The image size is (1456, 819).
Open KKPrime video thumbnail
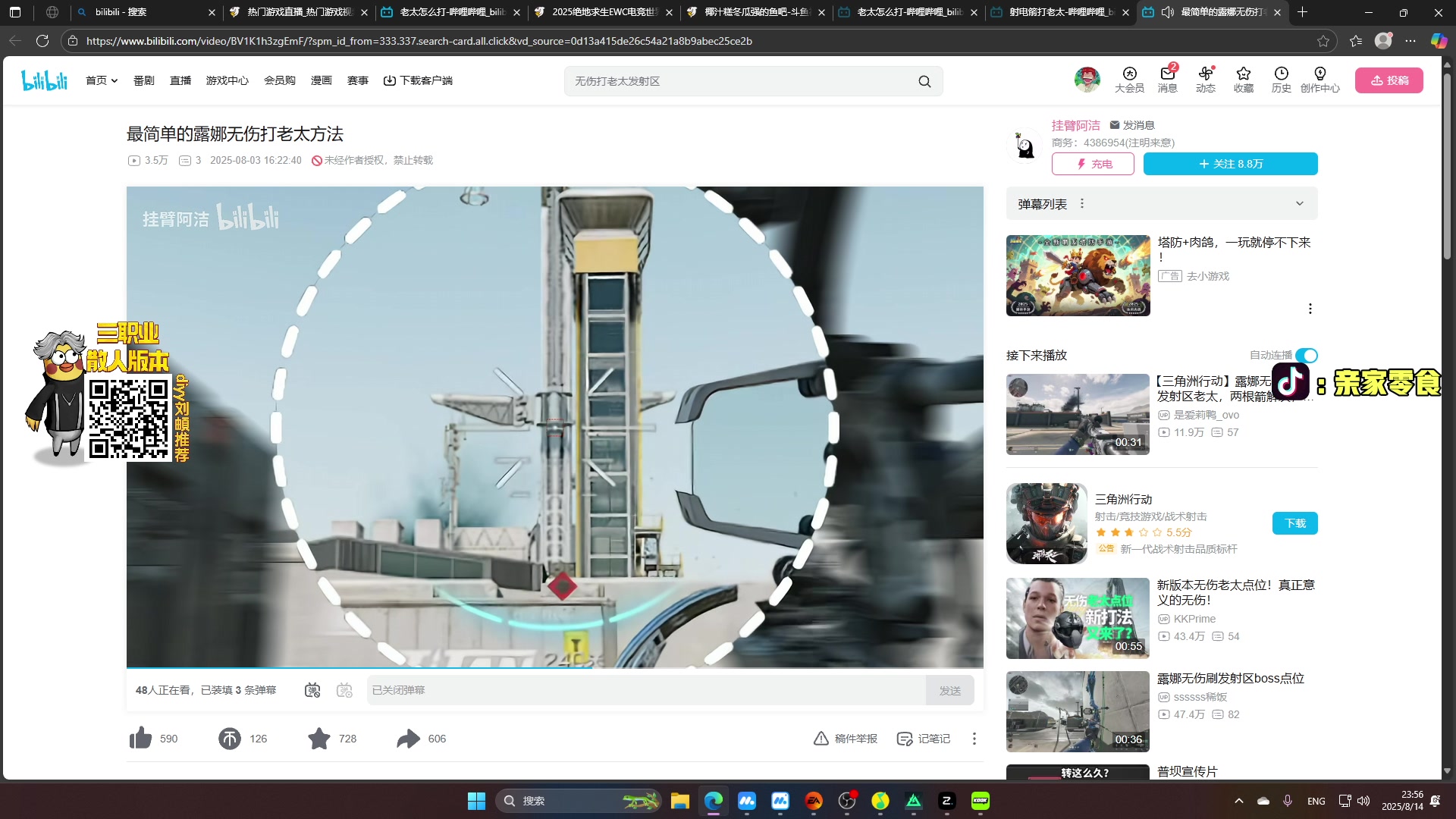1078,618
